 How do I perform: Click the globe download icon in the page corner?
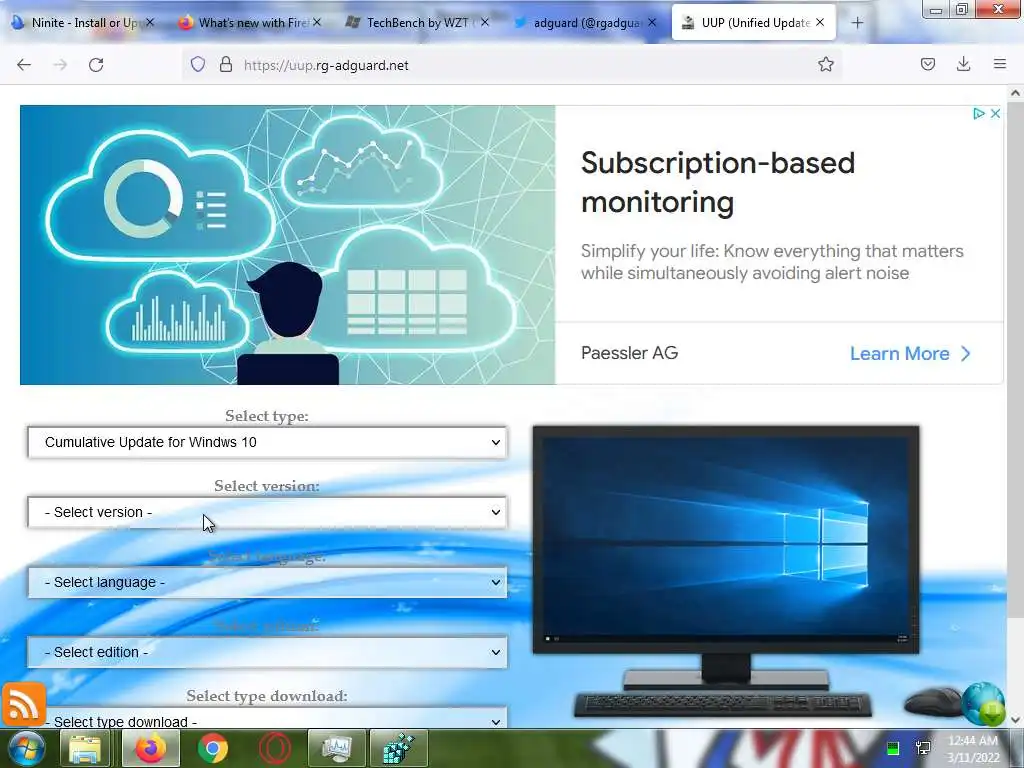pyautogui.click(x=983, y=704)
